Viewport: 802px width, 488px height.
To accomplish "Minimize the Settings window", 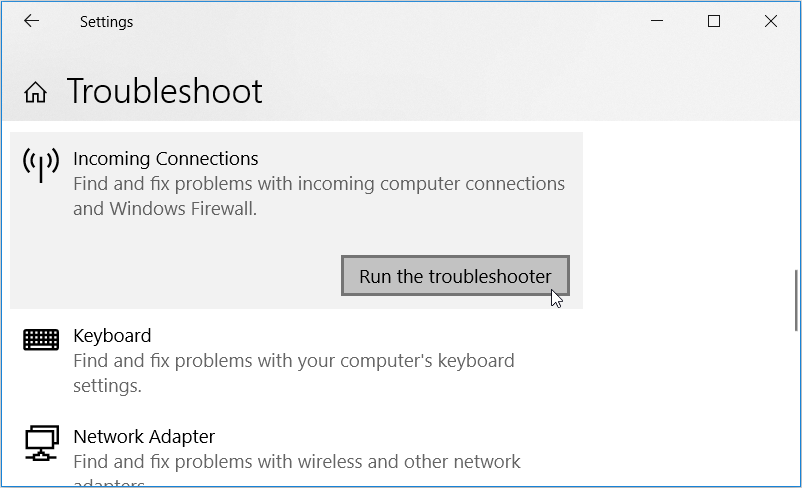I will tap(657, 21).
